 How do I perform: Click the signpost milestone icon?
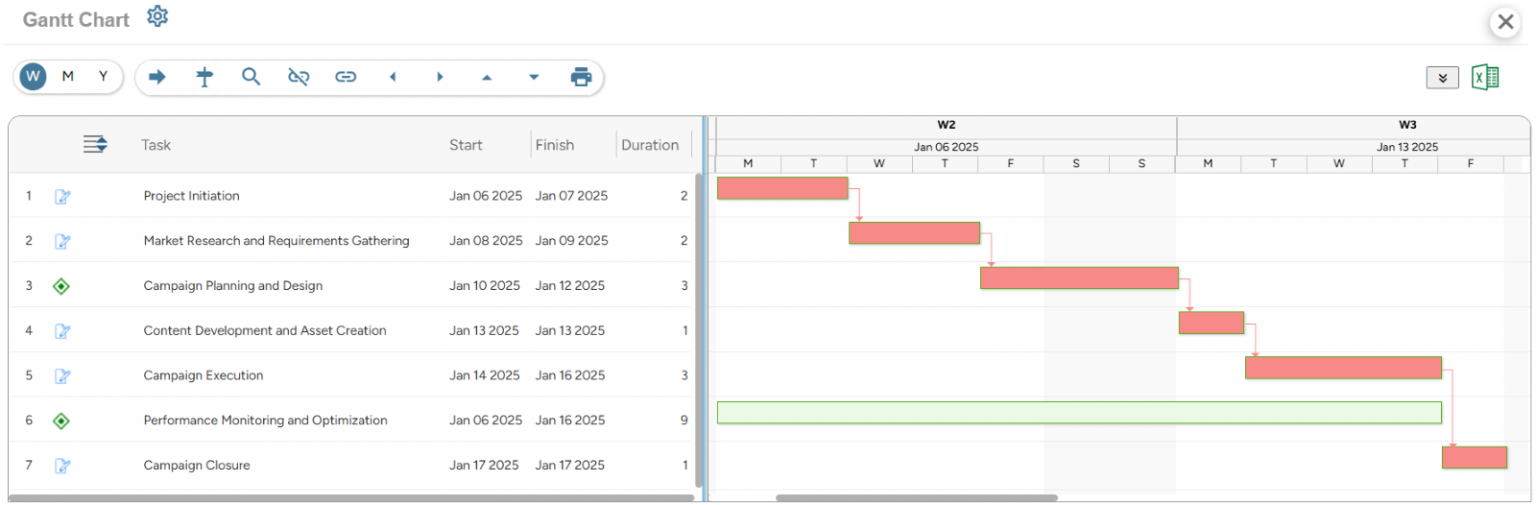coord(205,77)
